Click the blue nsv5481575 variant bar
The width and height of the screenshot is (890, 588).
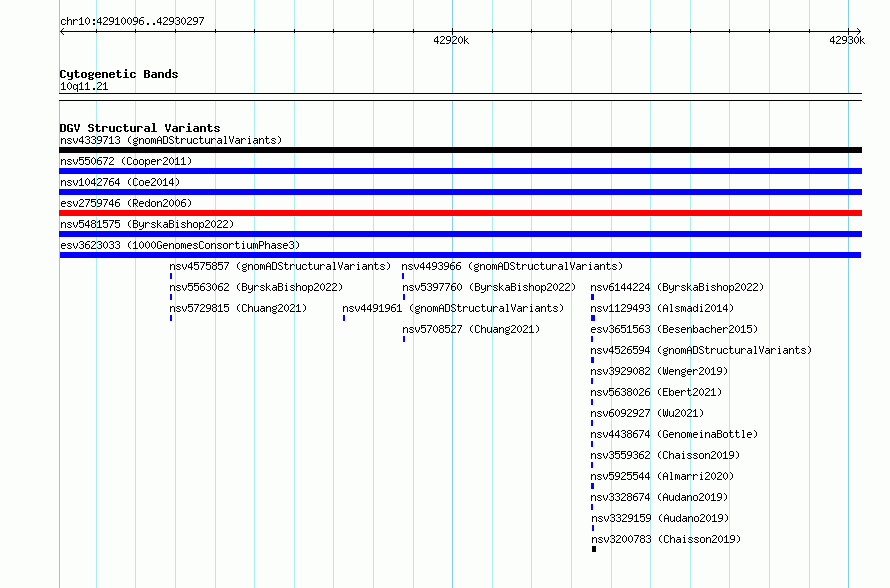point(460,234)
